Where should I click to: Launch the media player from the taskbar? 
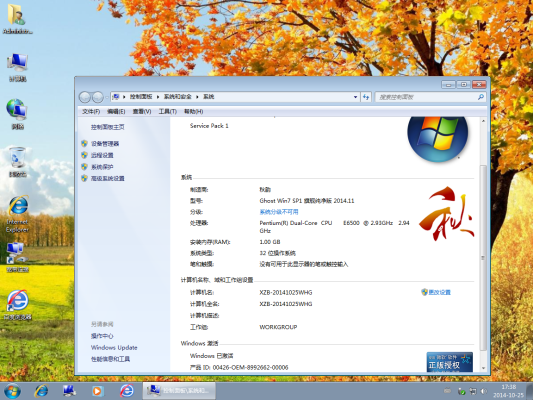click(97, 391)
